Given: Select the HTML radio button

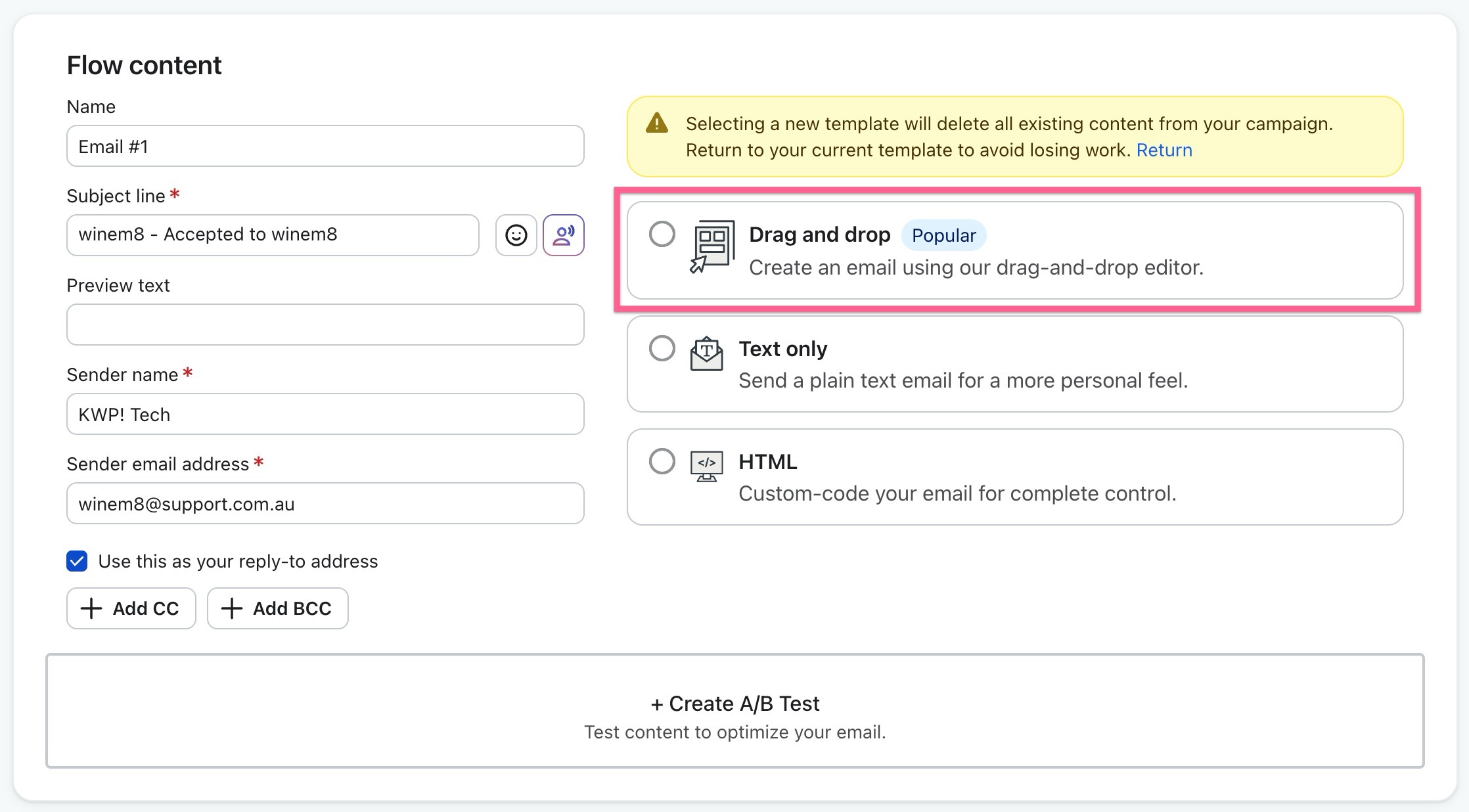Looking at the screenshot, I should pyautogui.click(x=662, y=461).
